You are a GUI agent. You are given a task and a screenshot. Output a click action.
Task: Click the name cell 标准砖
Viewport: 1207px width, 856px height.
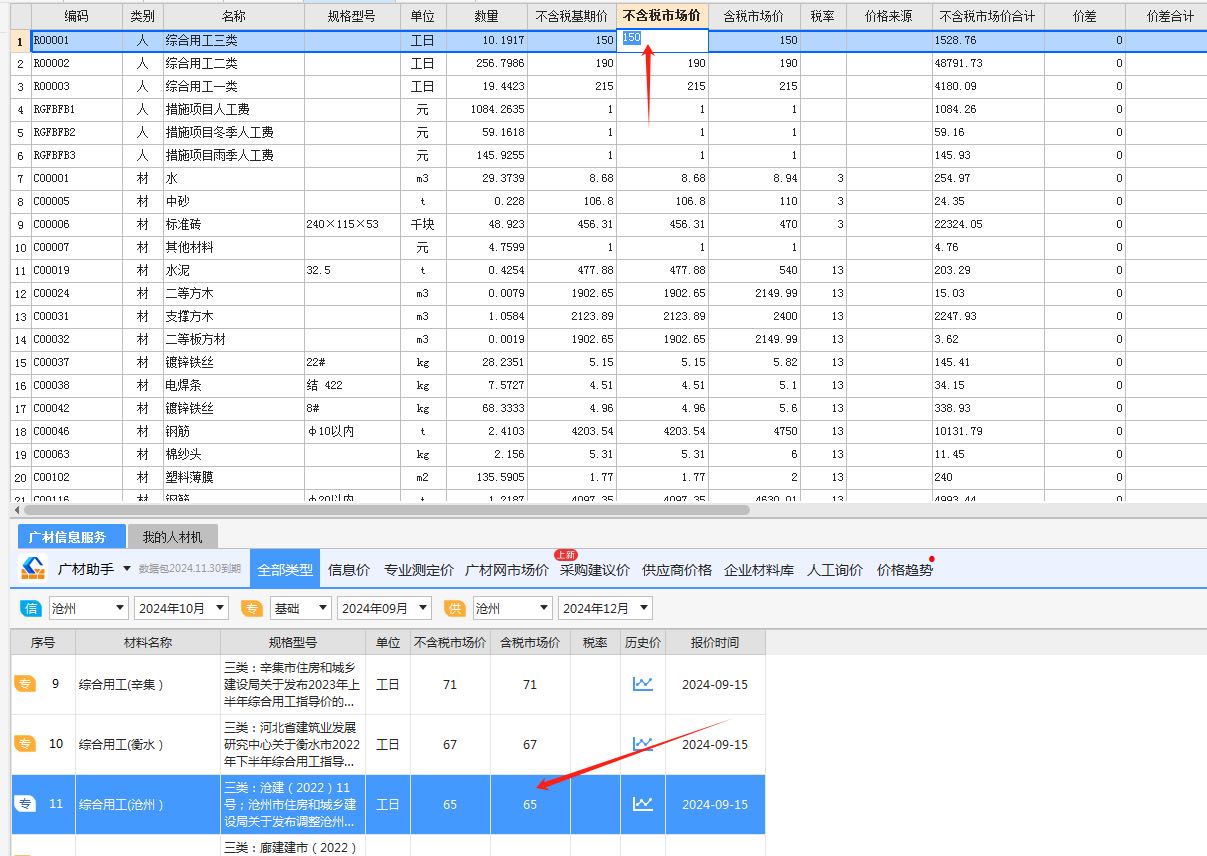233,224
